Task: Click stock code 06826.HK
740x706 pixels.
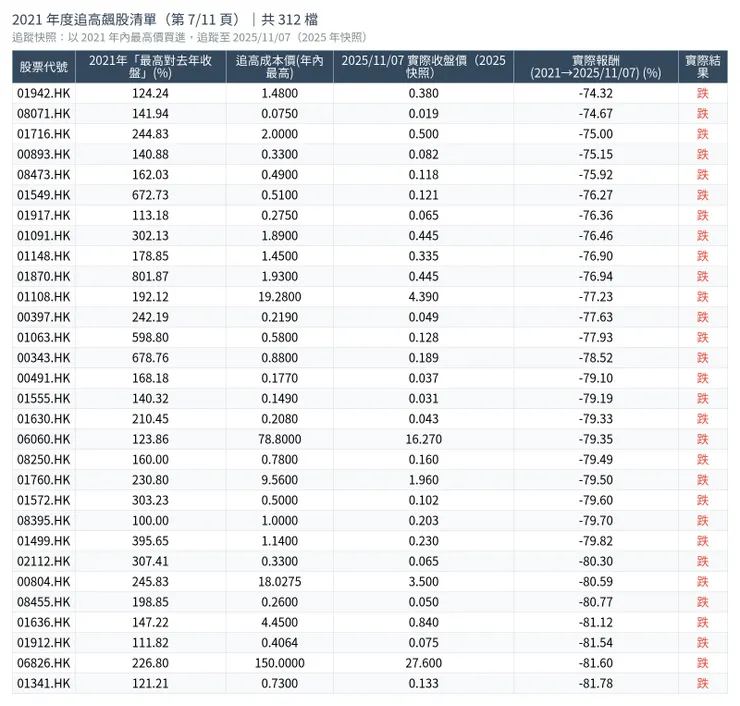Action: click(43, 663)
